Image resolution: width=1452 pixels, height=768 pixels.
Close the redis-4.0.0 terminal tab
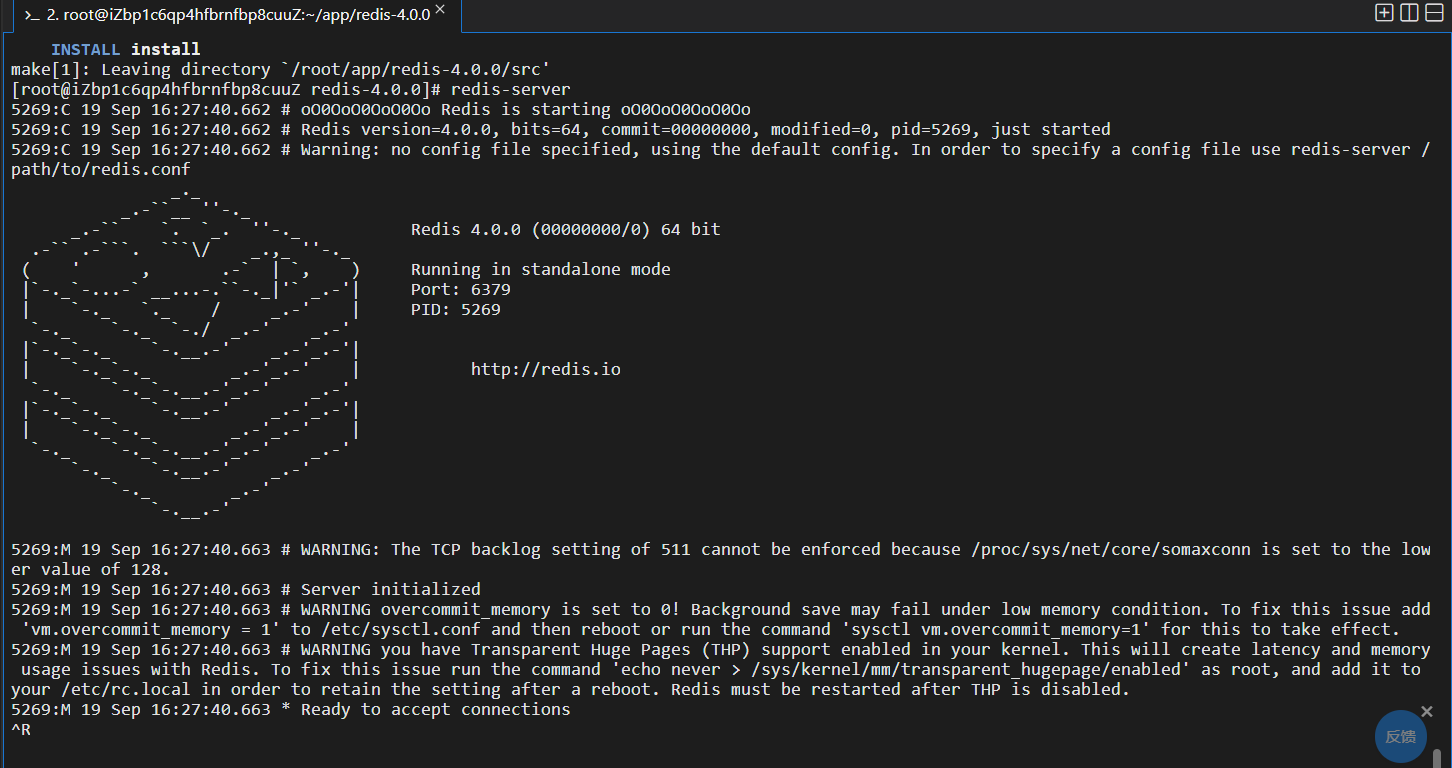point(440,10)
